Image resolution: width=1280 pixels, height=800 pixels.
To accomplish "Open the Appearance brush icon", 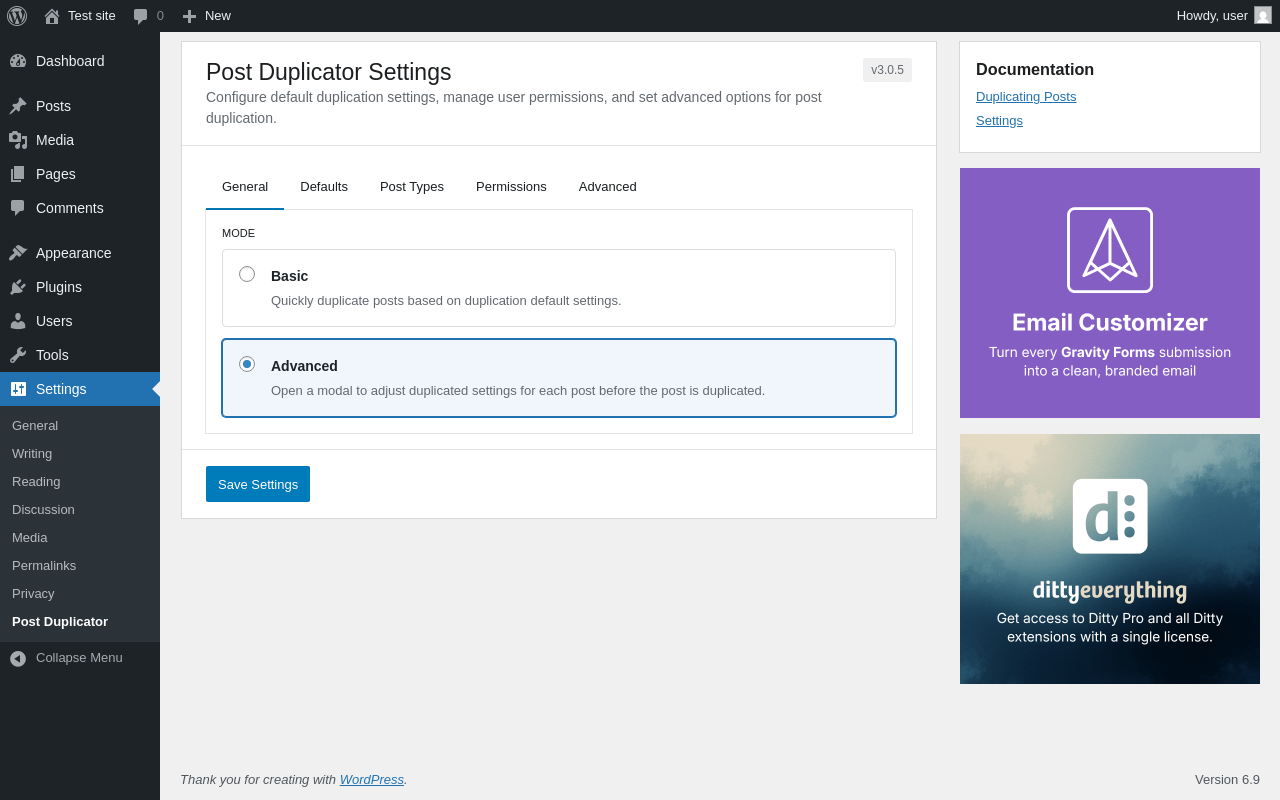I will 18,253.
